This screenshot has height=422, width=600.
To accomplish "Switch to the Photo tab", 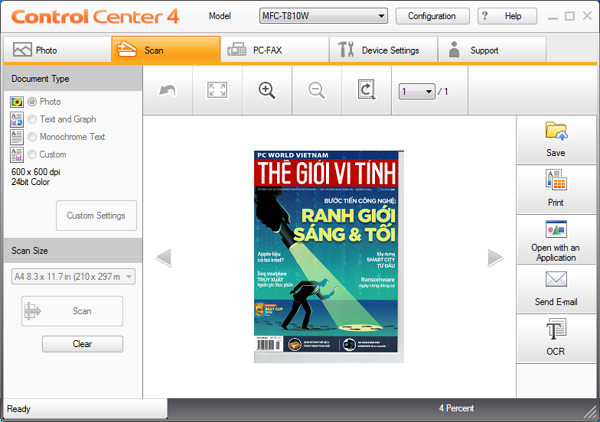I will click(x=58, y=50).
